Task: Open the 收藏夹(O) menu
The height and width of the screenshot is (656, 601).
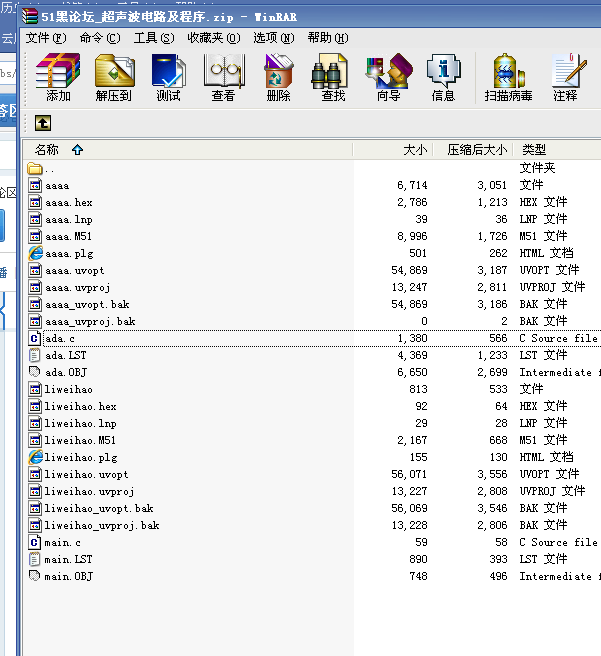Action: click(x=214, y=38)
